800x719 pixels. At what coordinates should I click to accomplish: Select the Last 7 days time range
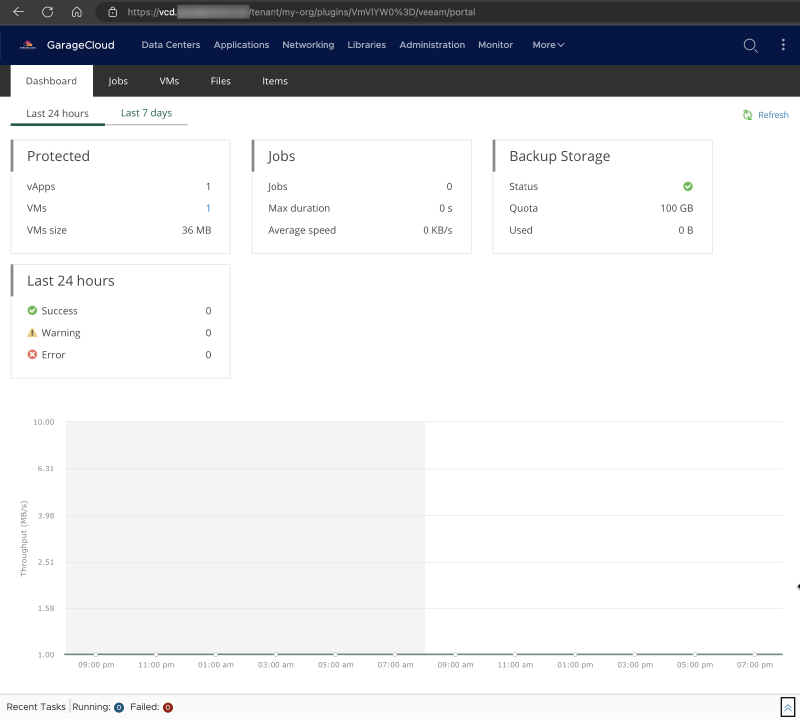(x=146, y=113)
